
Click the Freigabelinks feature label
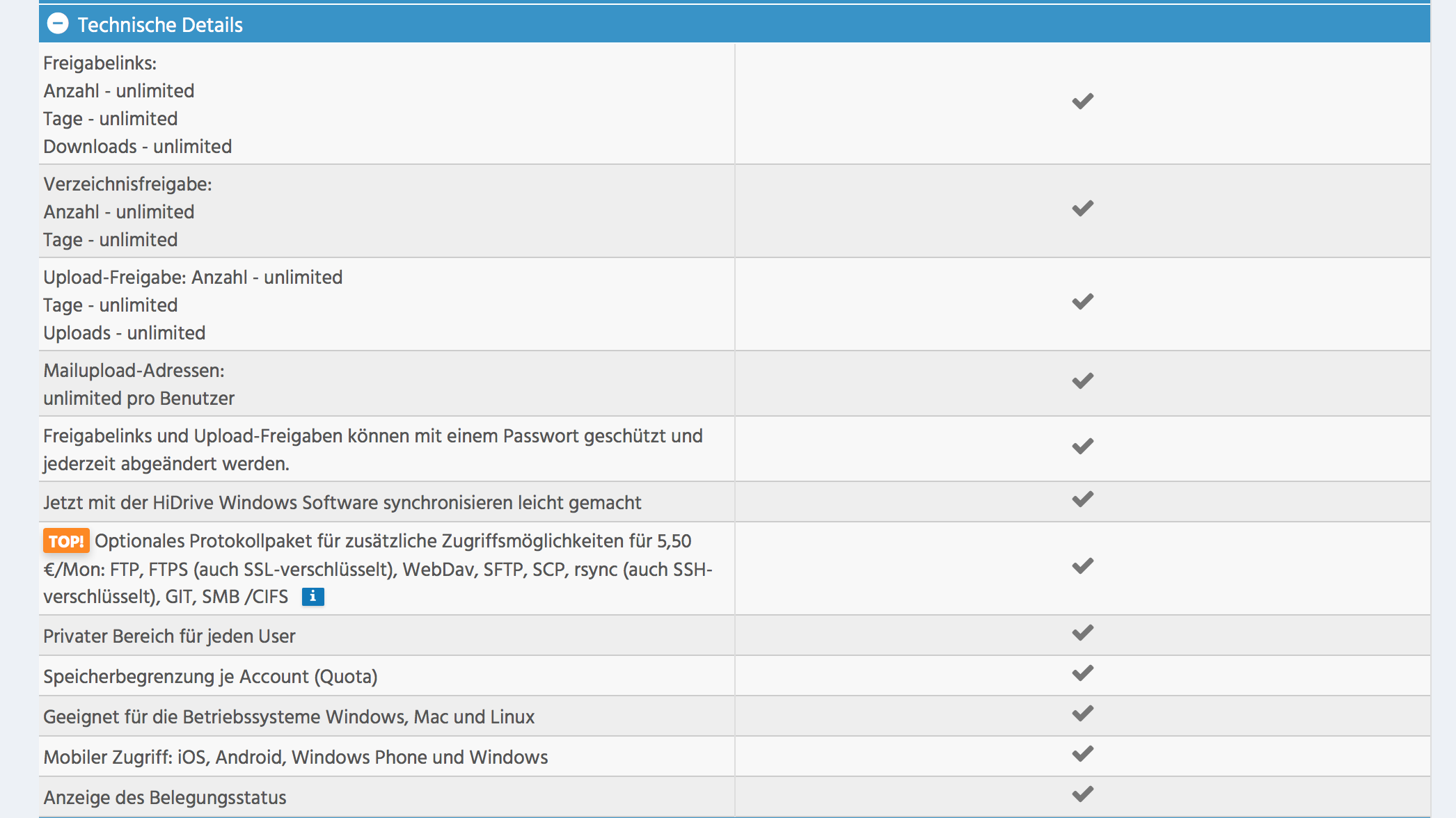point(100,63)
